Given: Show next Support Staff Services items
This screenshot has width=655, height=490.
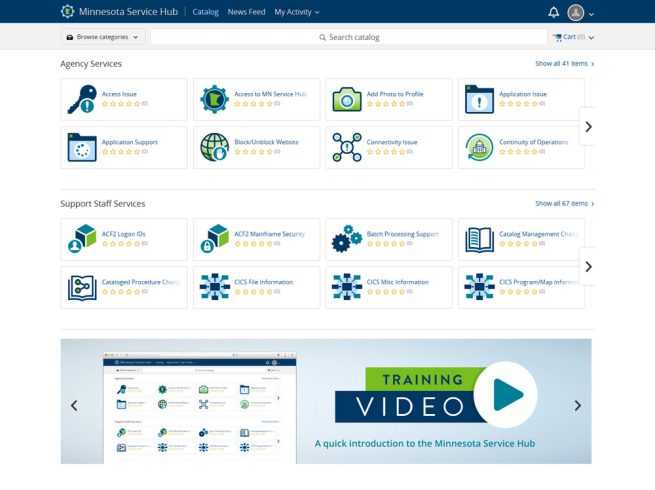Looking at the screenshot, I should 588,267.
